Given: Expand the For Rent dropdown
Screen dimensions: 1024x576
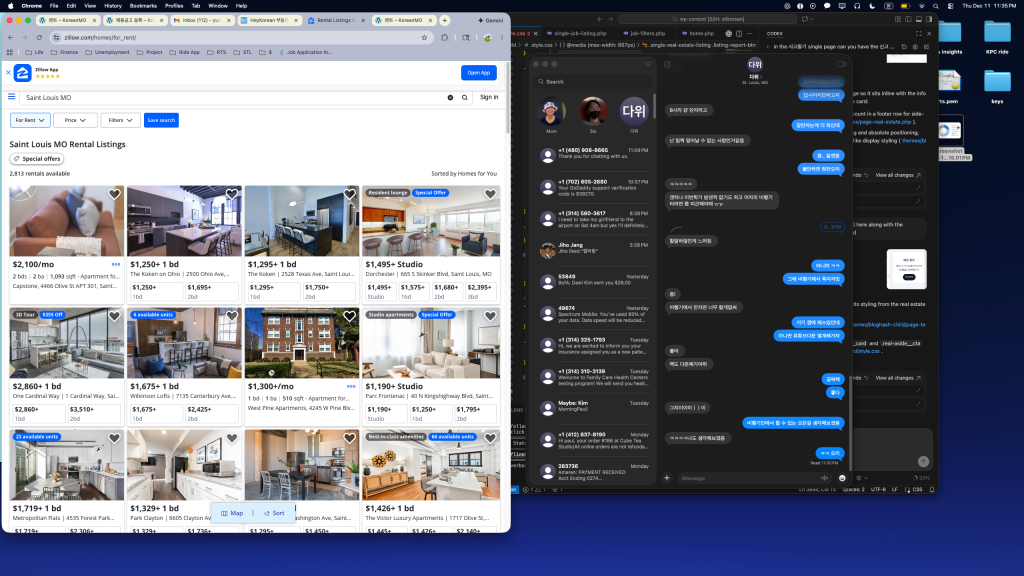Looking at the screenshot, I should click(30, 120).
